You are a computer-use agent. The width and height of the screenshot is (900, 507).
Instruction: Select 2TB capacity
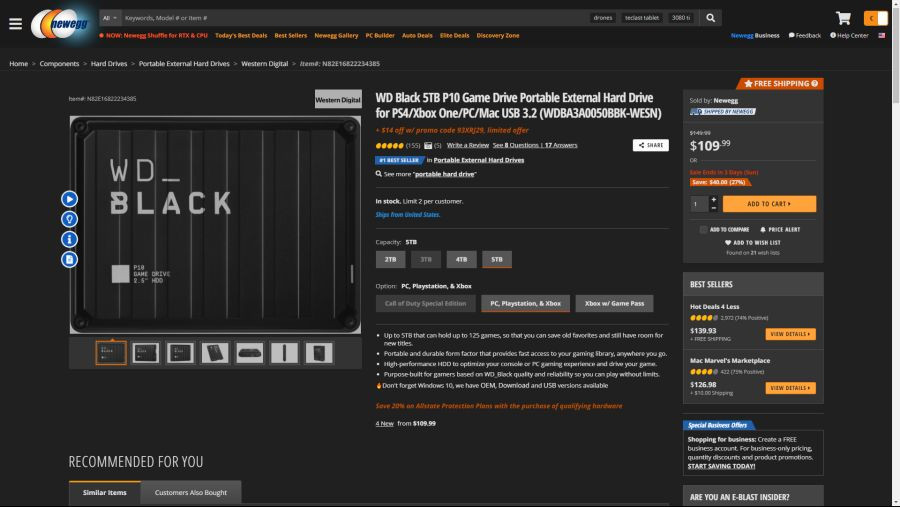pyautogui.click(x=390, y=260)
